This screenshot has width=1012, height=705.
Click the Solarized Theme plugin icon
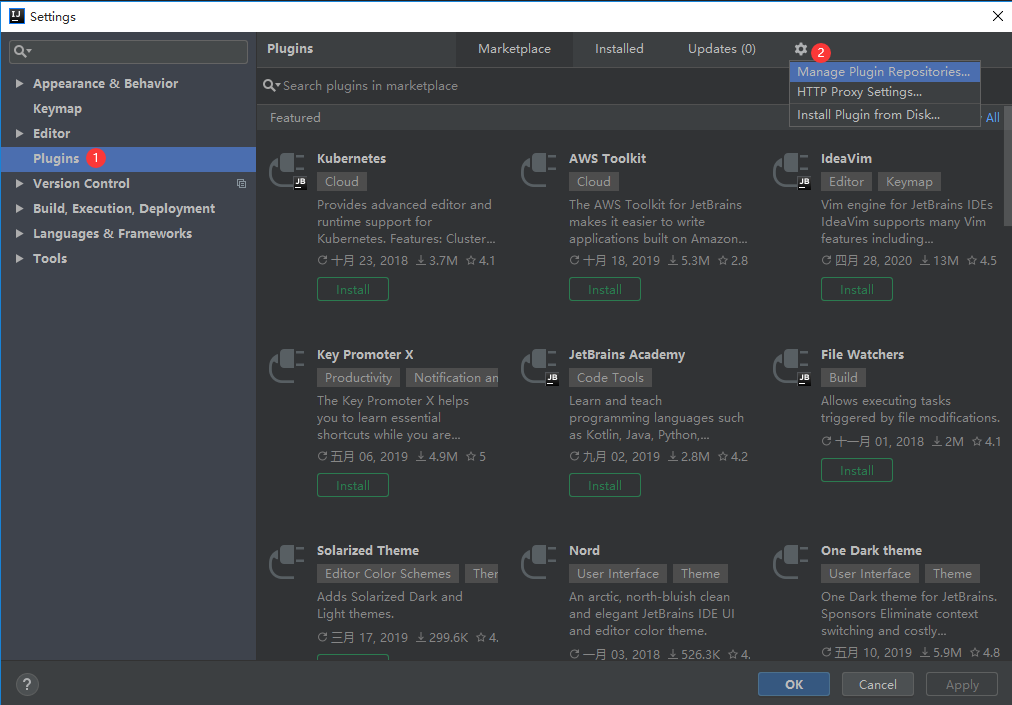[x=287, y=562]
